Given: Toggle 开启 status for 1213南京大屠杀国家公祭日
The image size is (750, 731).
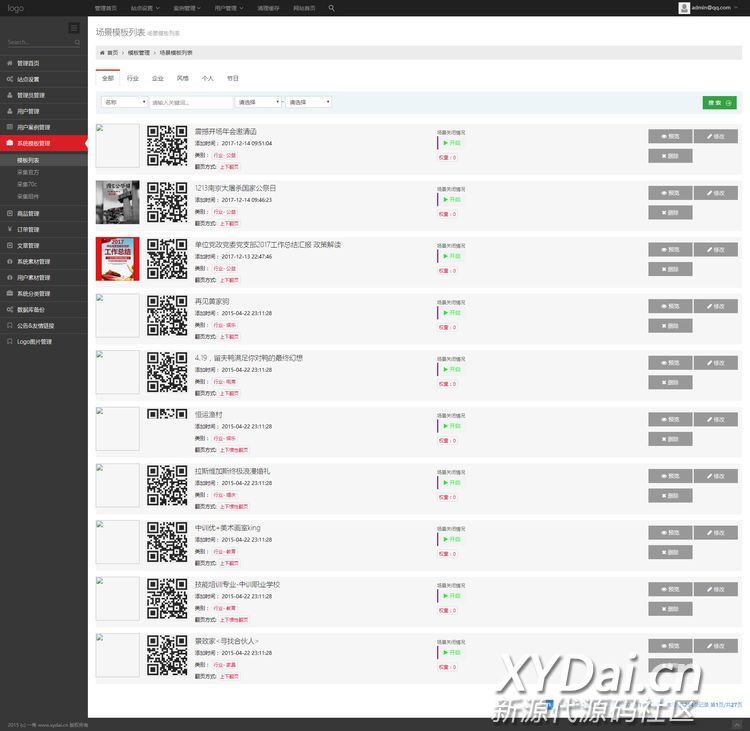Looking at the screenshot, I should pyautogui.click(x=452, y=199).
